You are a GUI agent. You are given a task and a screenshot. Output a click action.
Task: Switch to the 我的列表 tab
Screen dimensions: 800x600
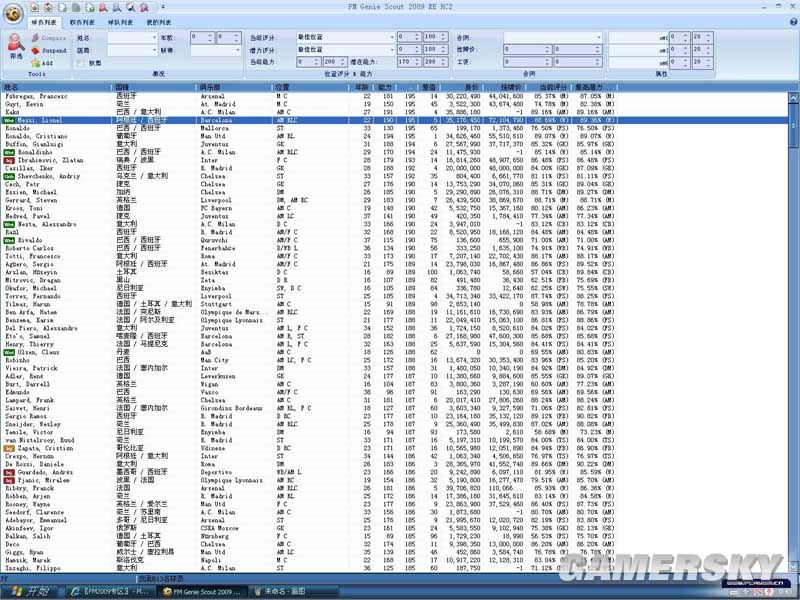159,22
